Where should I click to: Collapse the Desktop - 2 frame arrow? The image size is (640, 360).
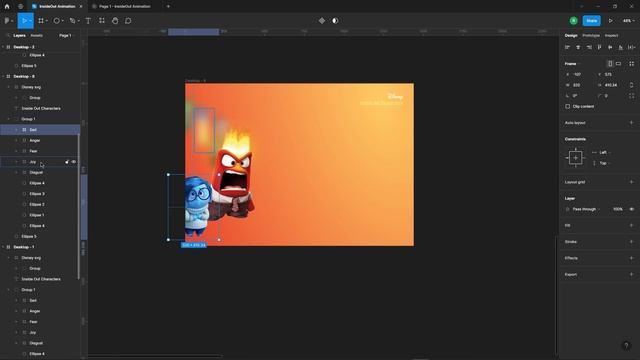(3, 47)
